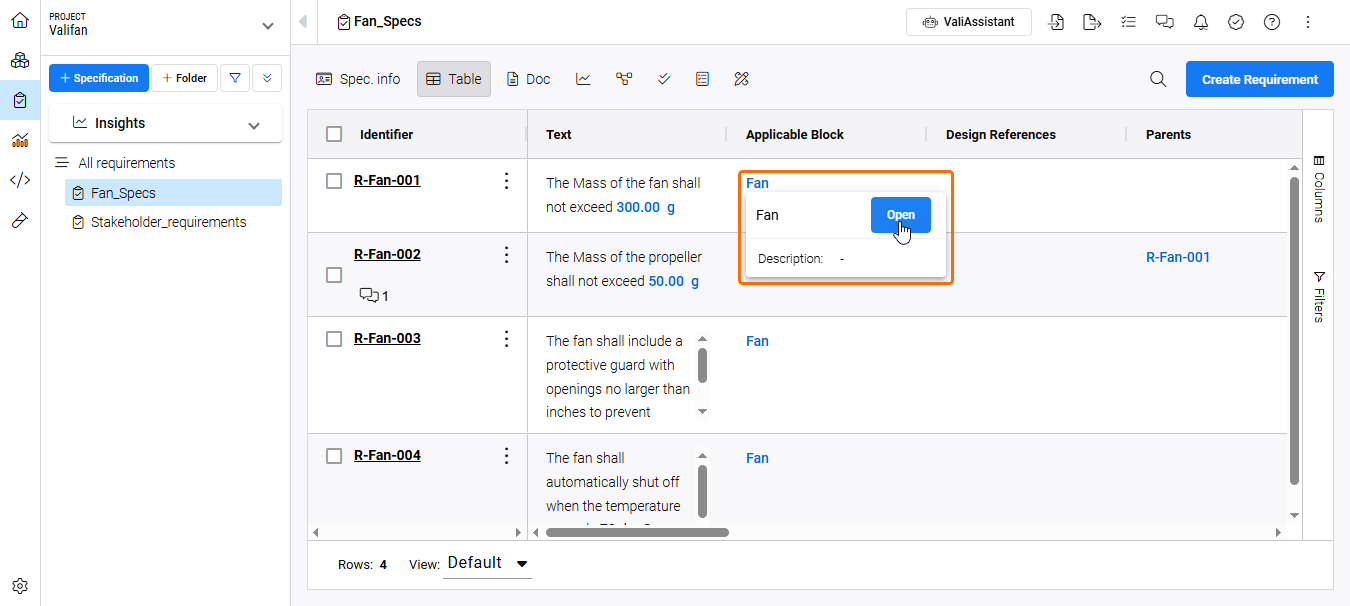Viewport: 1350px width, 606px height.
Task: Switch to the Doc tab
Action: pyautogui.click(x=528, y=79)
